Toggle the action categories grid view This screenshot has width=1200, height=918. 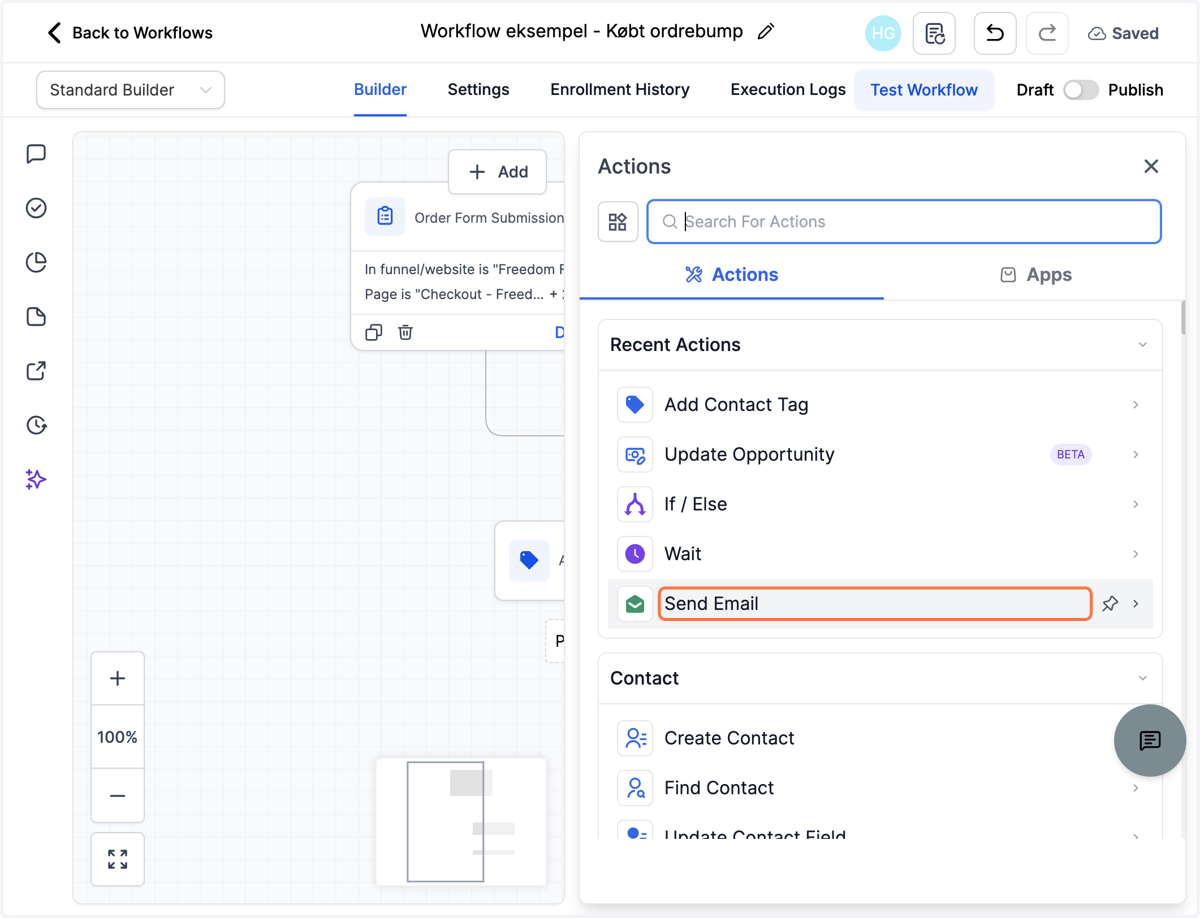(x=618, y=222)
